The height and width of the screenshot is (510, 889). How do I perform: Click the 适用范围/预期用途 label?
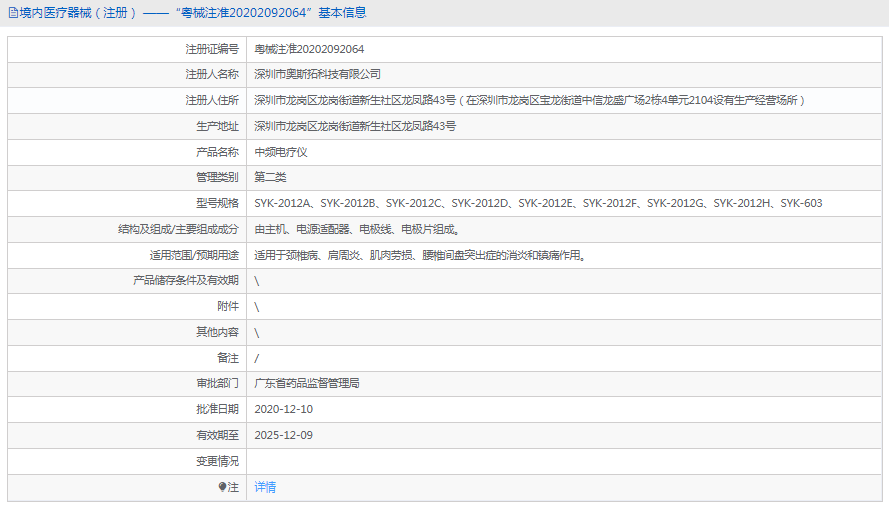tap(194, 255)
